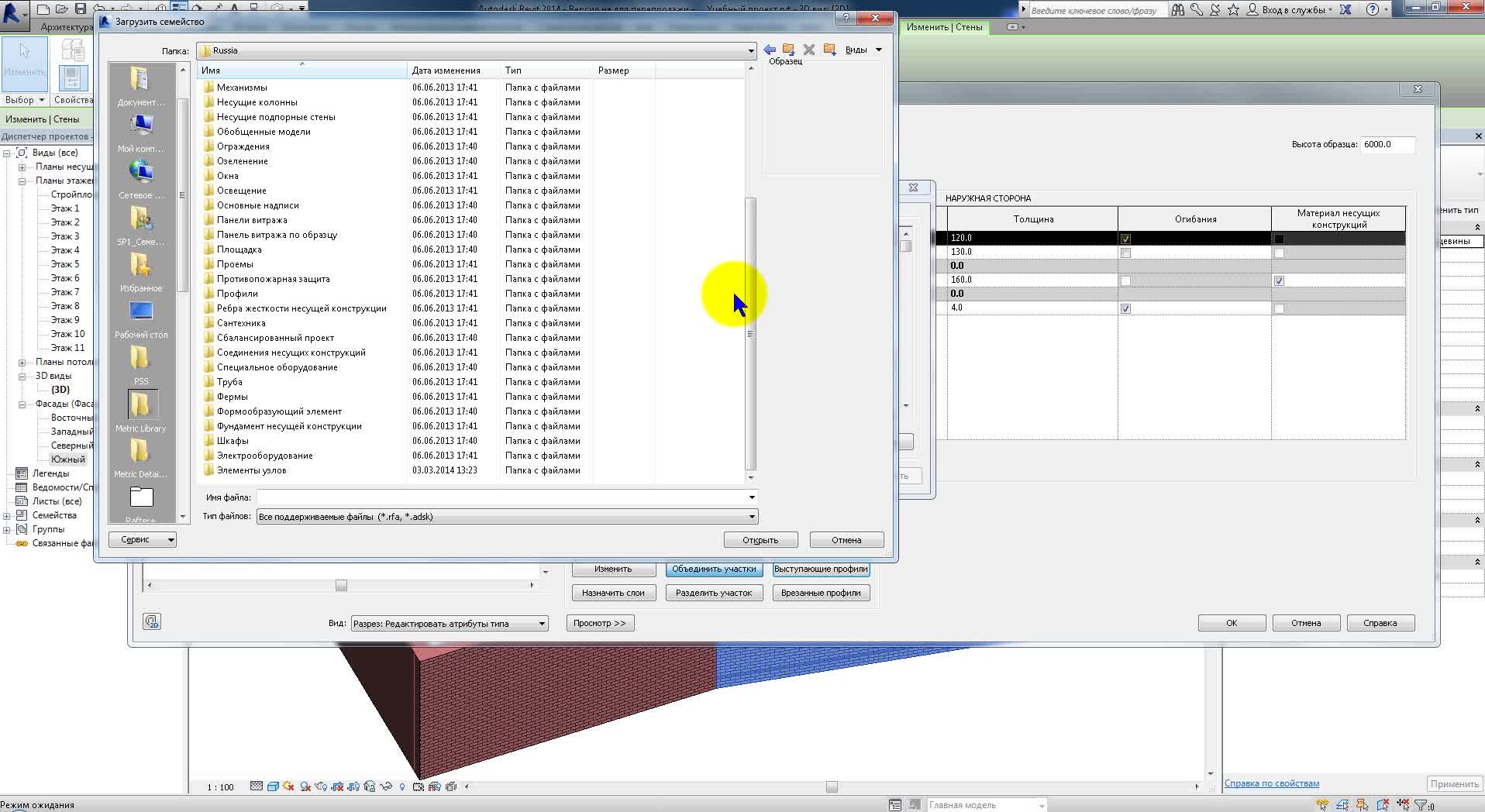This screenshot has height=812, width=1485.
Task: Click the Subscription Center key icon
Action: 1197,10
